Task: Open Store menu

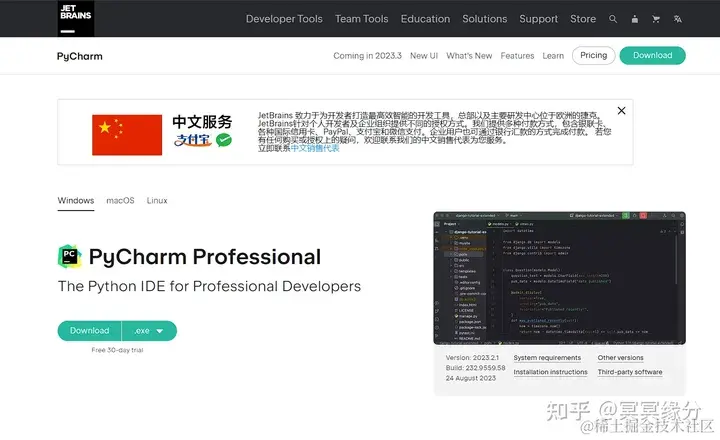Action: [x=583, y=19]
